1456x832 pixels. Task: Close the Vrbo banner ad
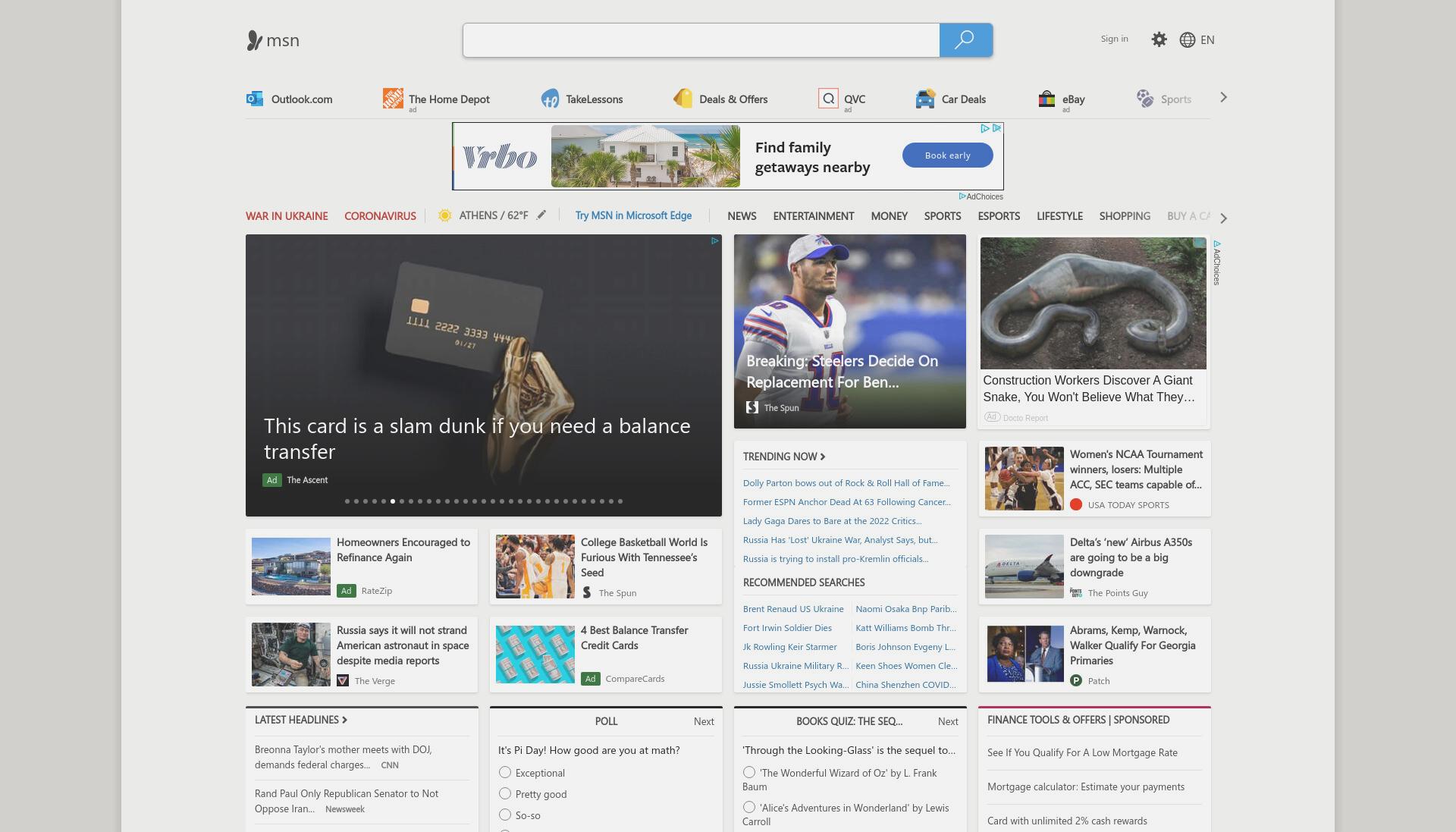click(997, 128)
